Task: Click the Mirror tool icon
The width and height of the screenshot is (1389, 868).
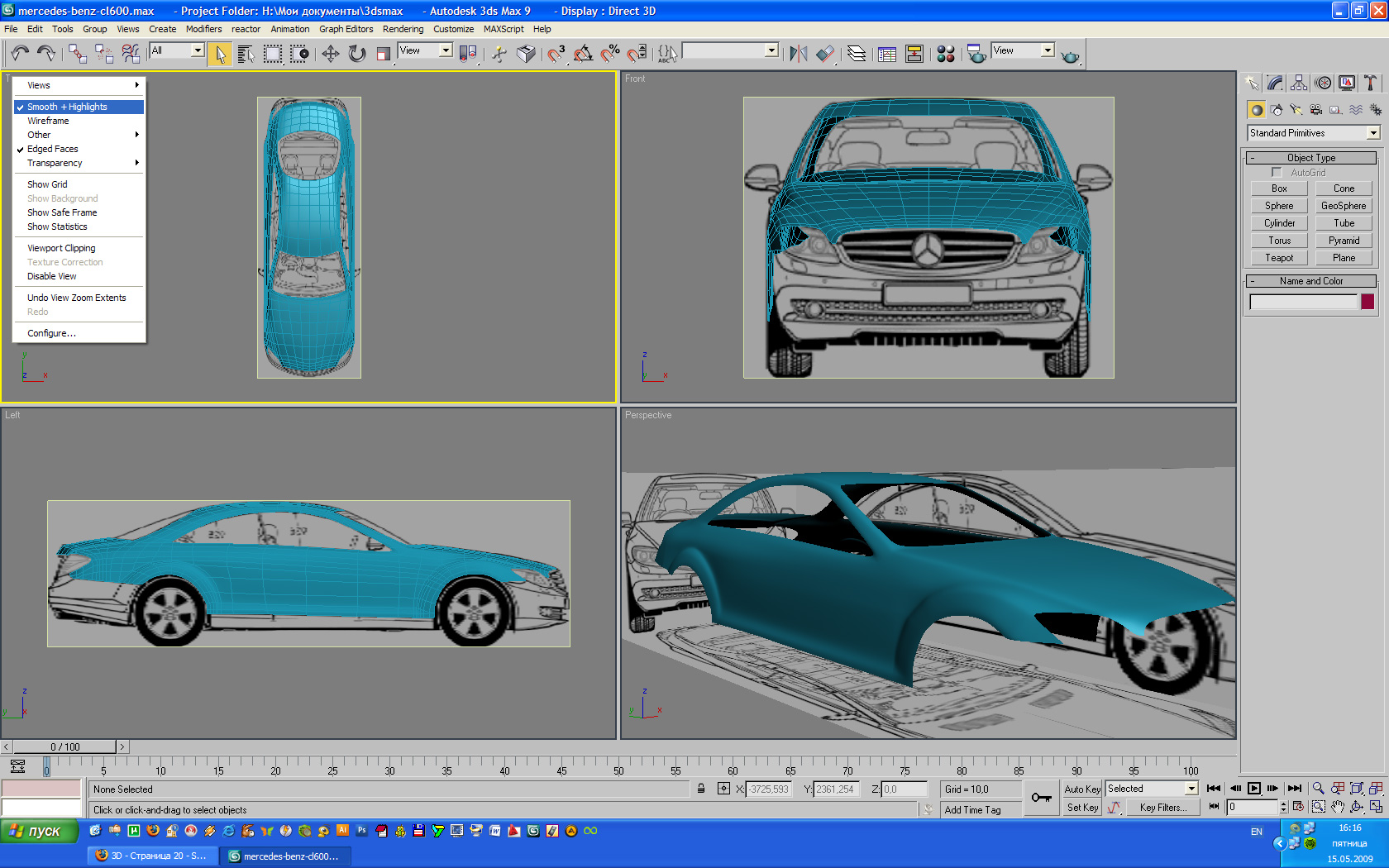Action: coord(798,54)
